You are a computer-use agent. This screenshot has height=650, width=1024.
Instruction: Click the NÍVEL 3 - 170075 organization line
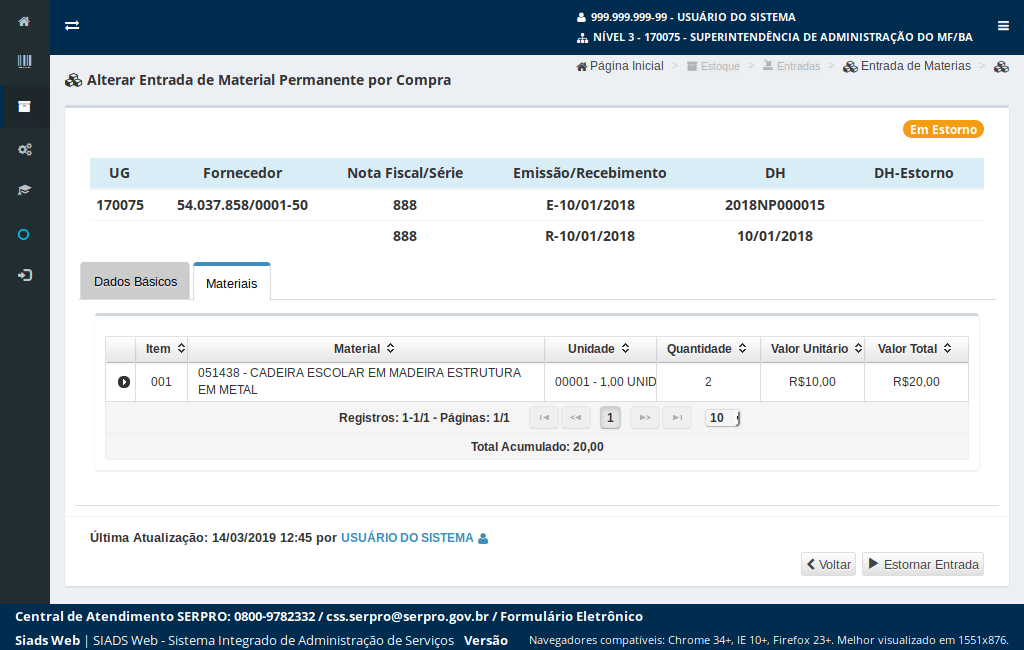point(775,37)
